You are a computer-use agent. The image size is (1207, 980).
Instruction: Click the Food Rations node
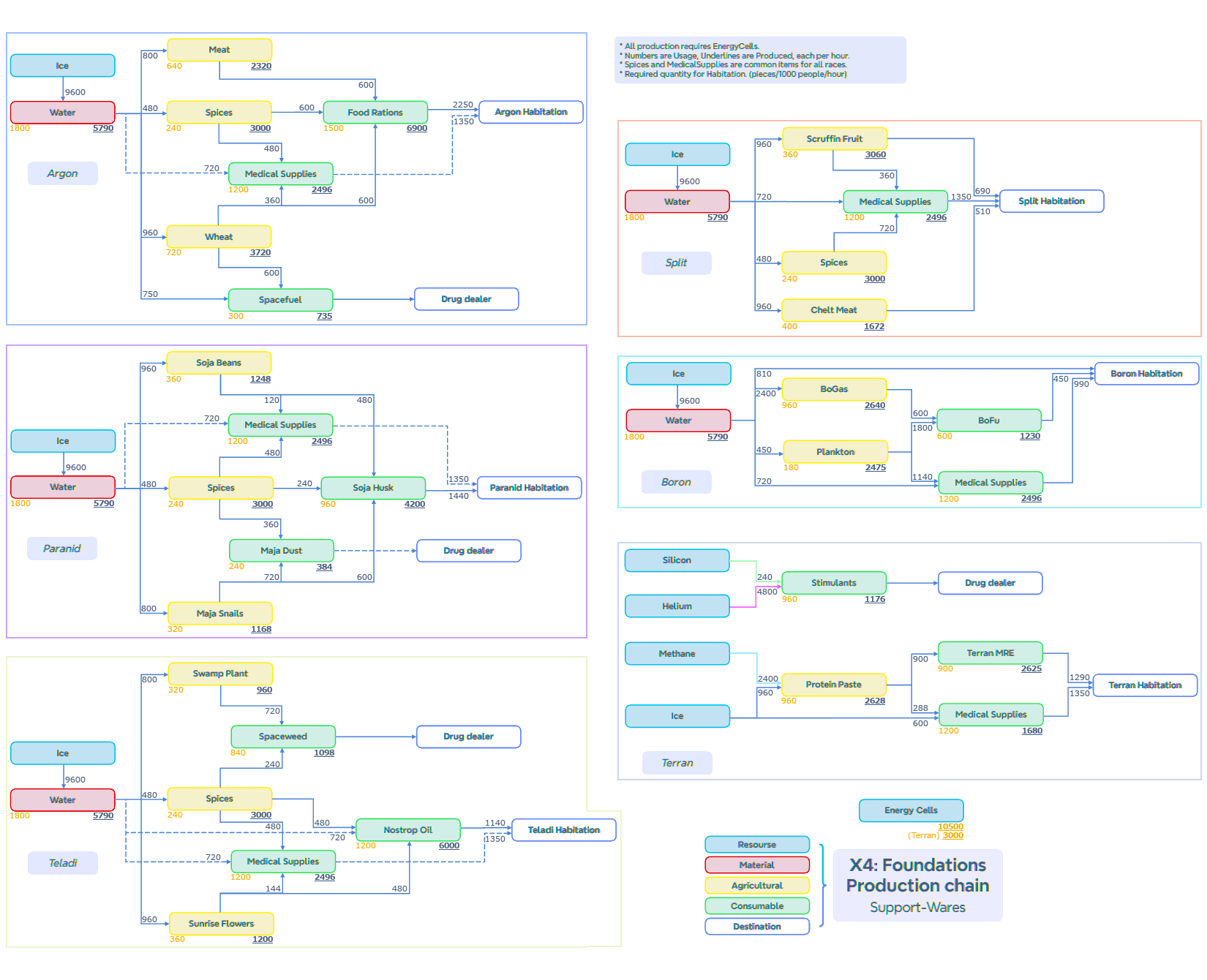(x=375, y=113)
